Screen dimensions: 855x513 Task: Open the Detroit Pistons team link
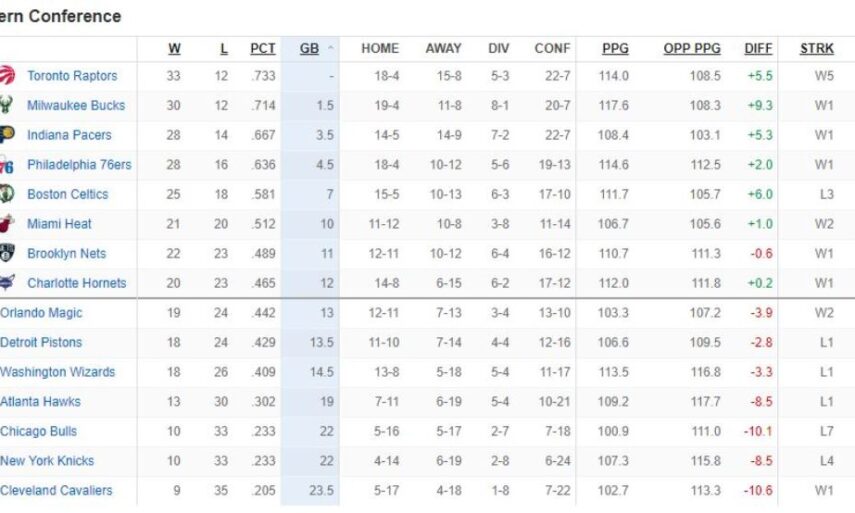[41, 343]
